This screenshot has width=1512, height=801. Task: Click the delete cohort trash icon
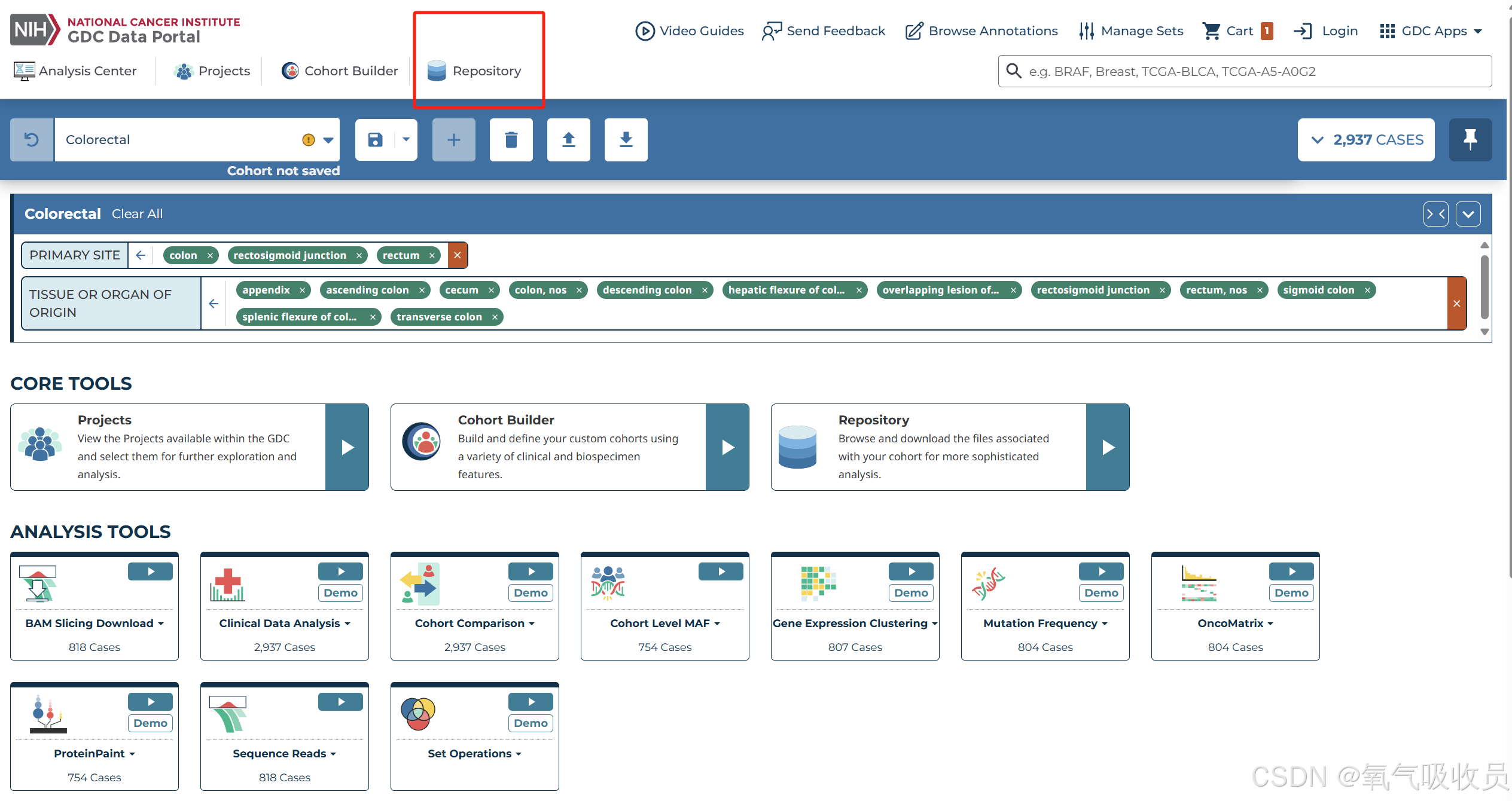point(511,140)
